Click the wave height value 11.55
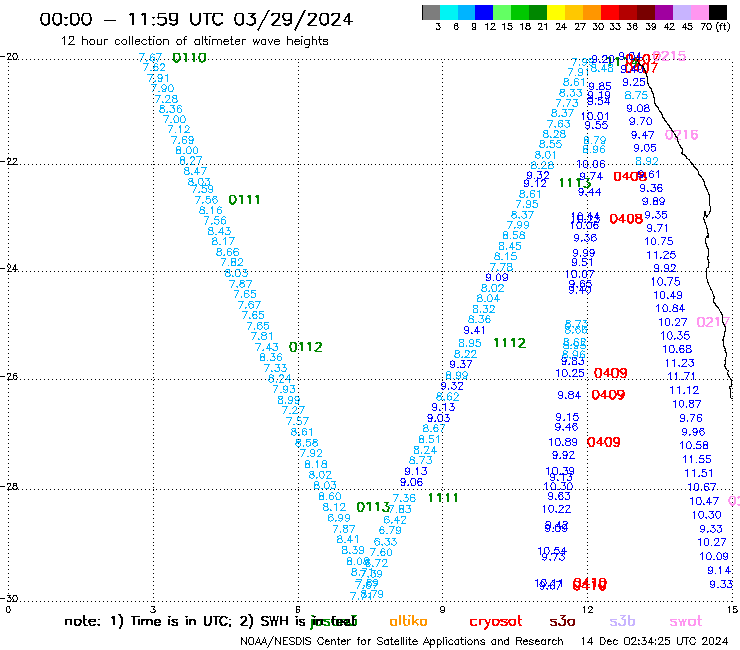This screenshot has height=650, width=740. 697,459
